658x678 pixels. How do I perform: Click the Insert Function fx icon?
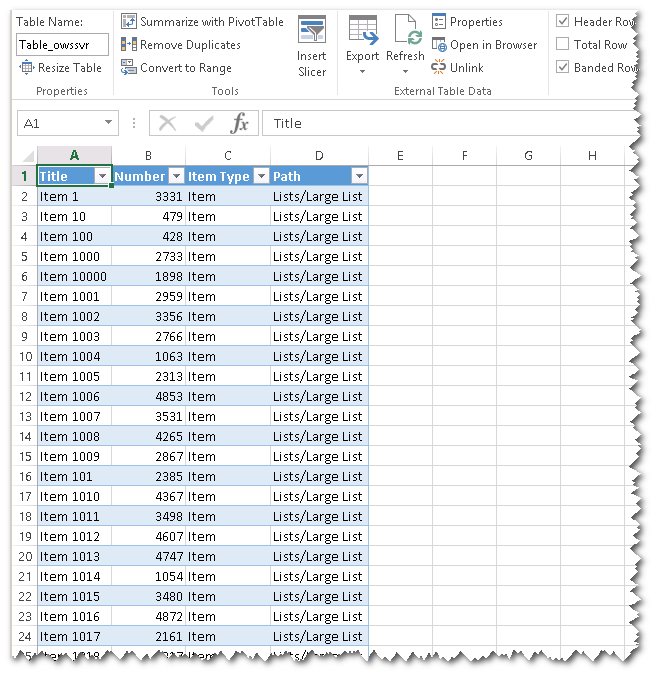click(x=239, y=124)
